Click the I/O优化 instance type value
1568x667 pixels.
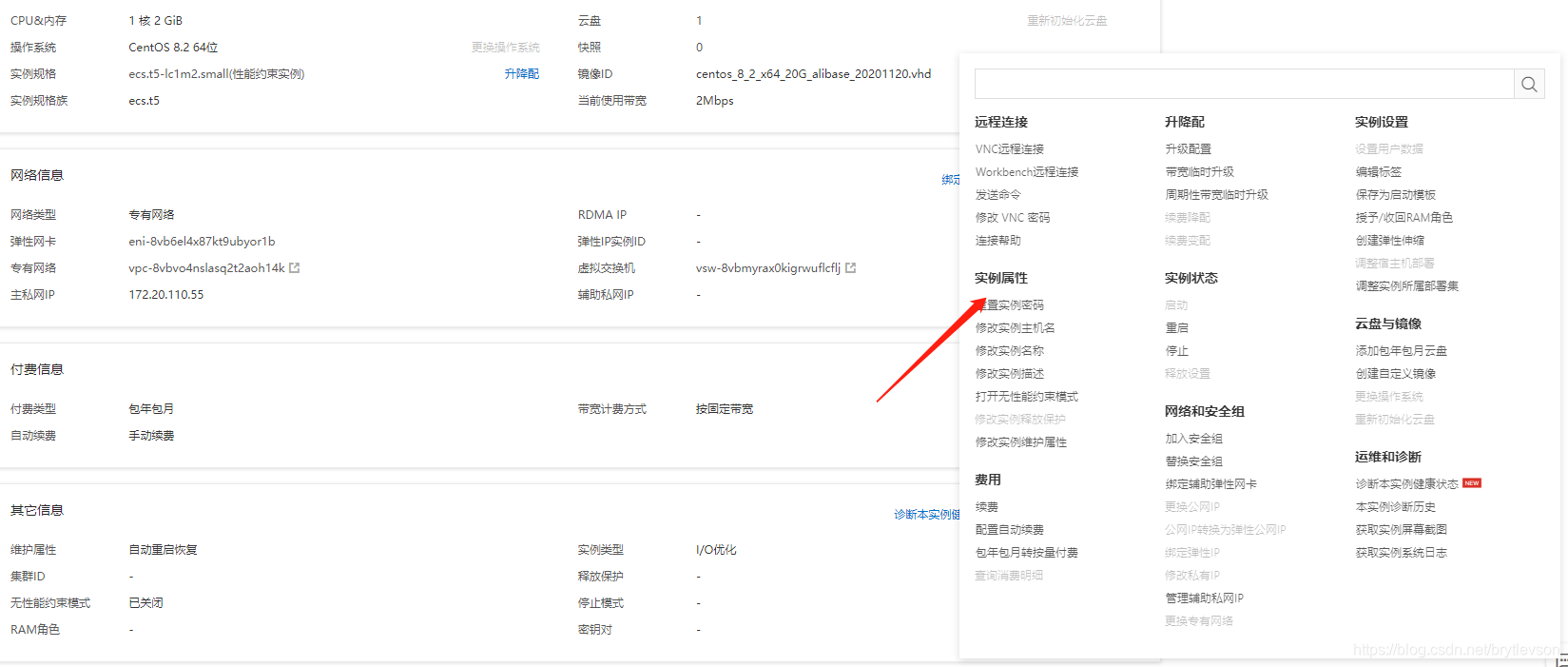717,550
